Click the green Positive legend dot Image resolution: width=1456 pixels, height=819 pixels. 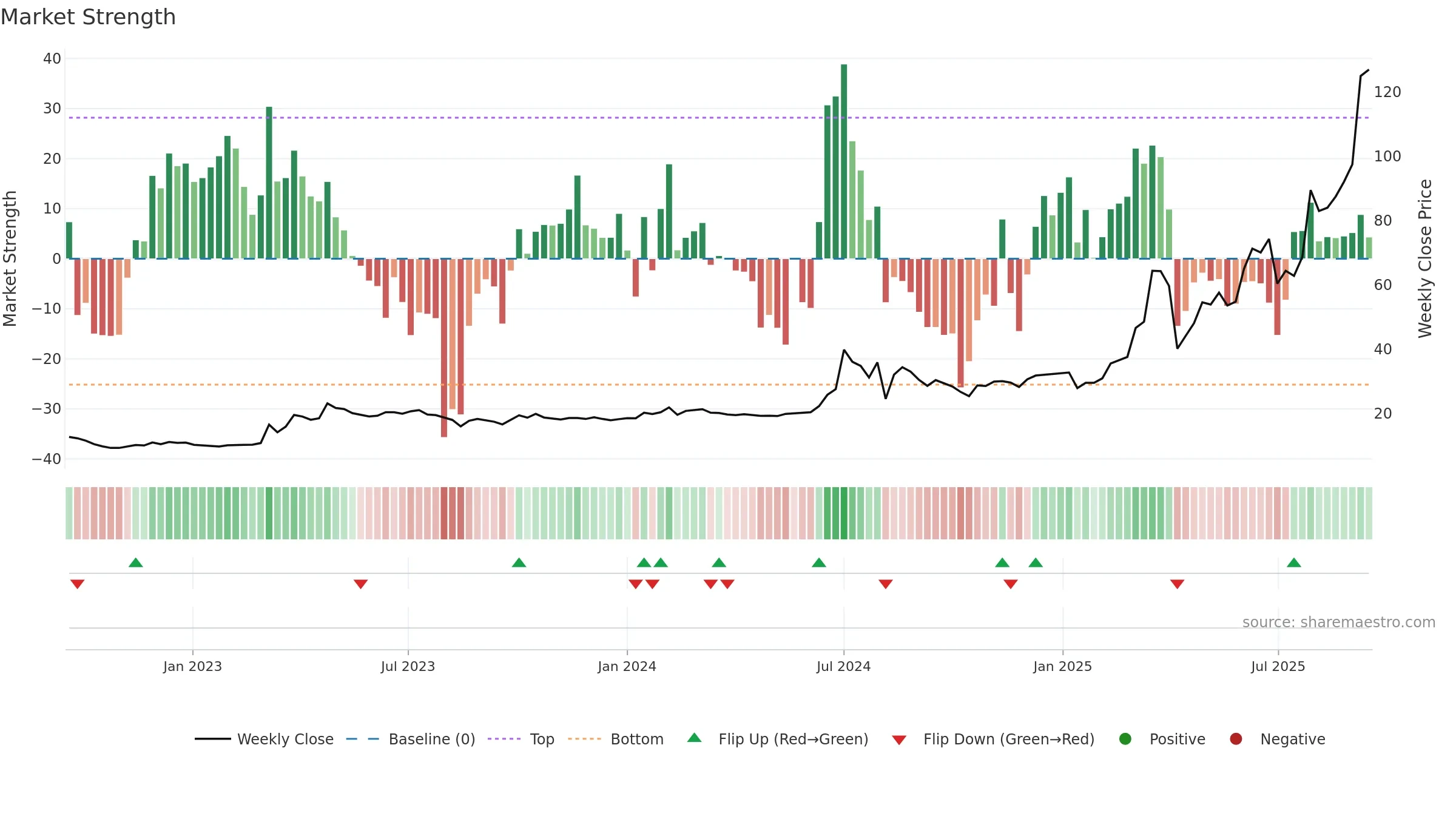pyautogui.click(x=1125, y=738)
